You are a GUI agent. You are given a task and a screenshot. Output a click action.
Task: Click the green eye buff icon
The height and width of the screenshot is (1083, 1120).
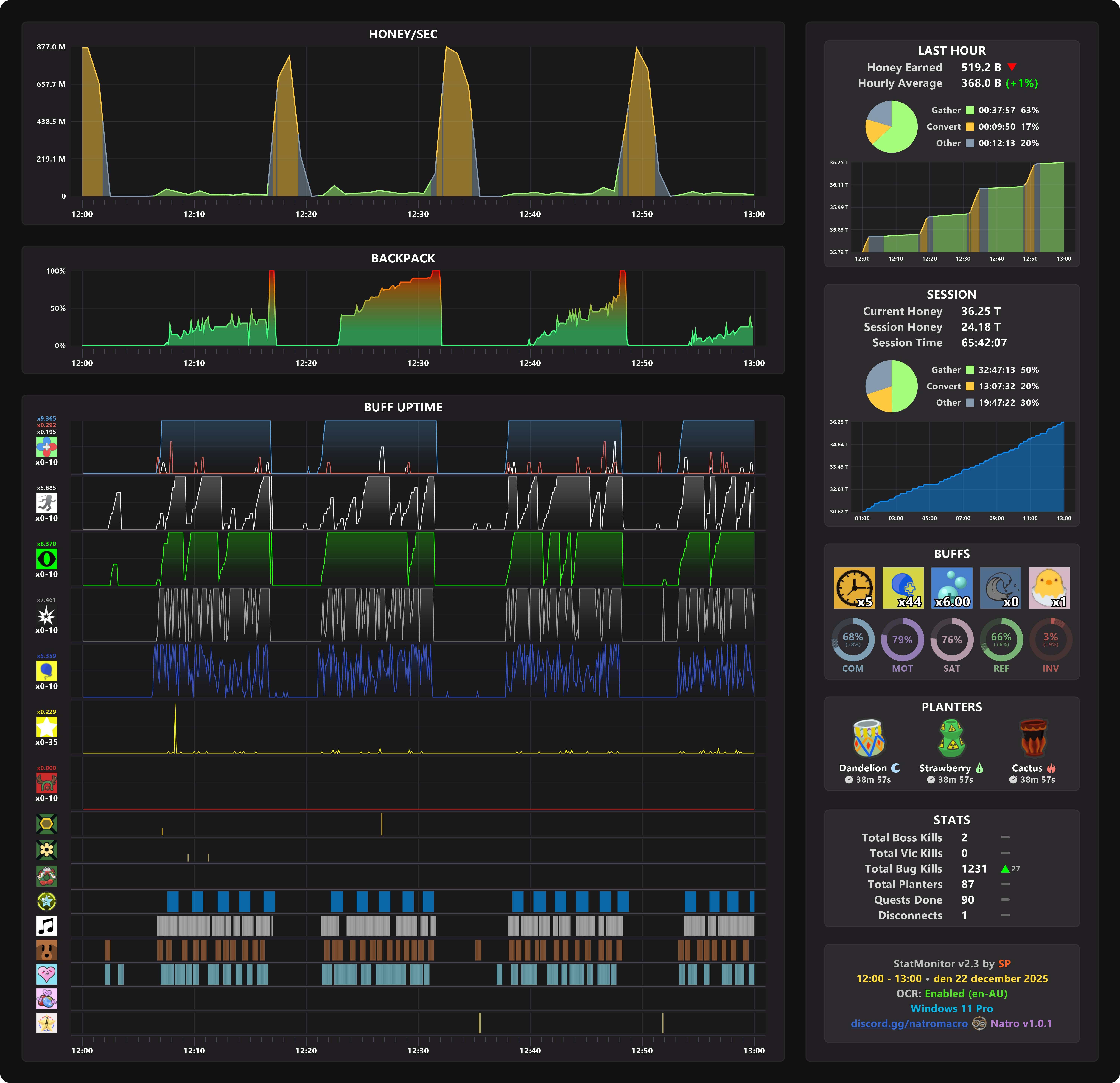[x=46, y=558]
